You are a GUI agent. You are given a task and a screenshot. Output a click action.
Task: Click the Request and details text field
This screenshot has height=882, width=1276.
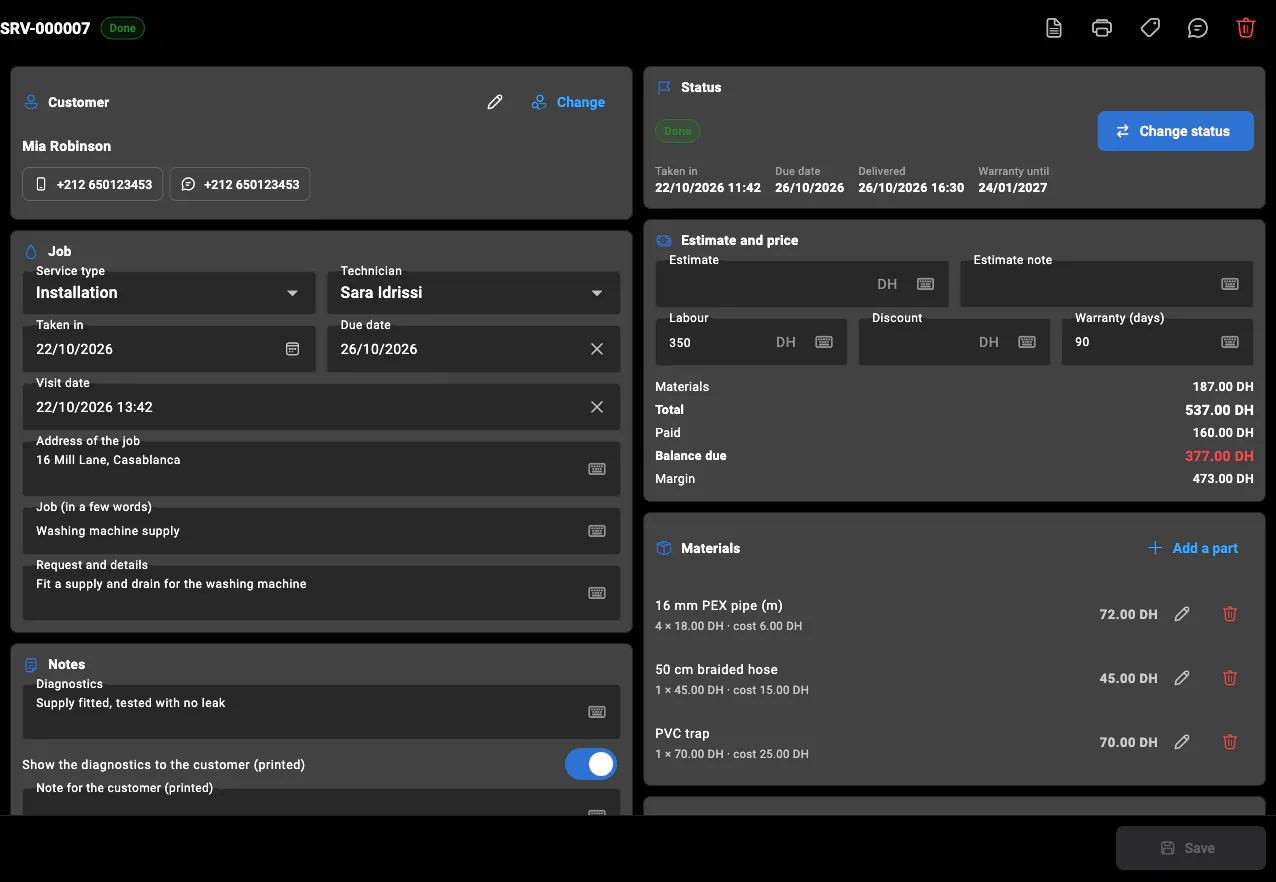[x=321, y=593]
